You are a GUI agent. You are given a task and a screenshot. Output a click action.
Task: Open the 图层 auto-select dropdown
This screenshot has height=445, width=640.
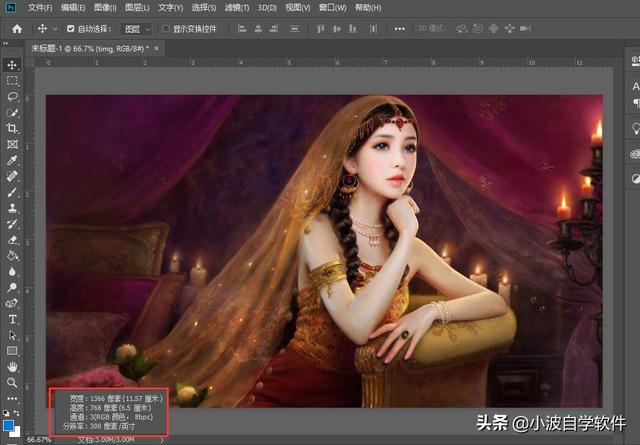136,29
